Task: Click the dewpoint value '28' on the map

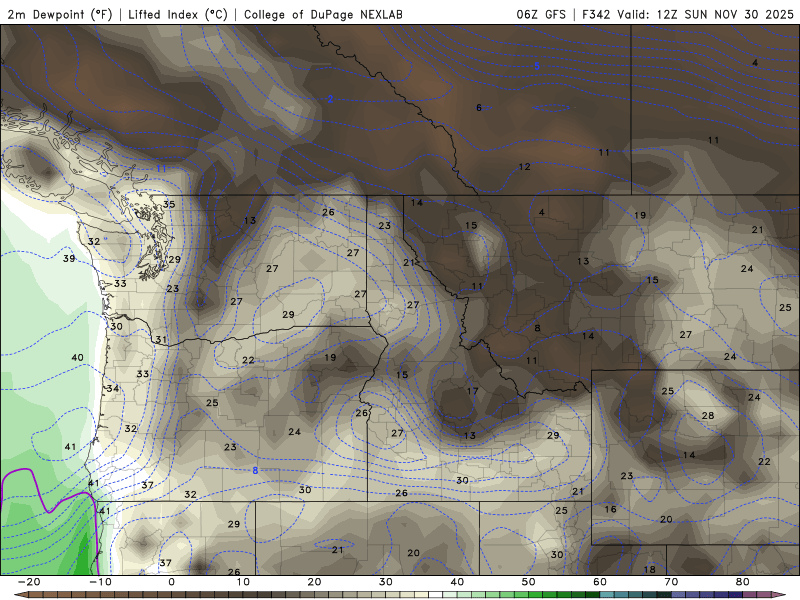Action: [708, 416]
